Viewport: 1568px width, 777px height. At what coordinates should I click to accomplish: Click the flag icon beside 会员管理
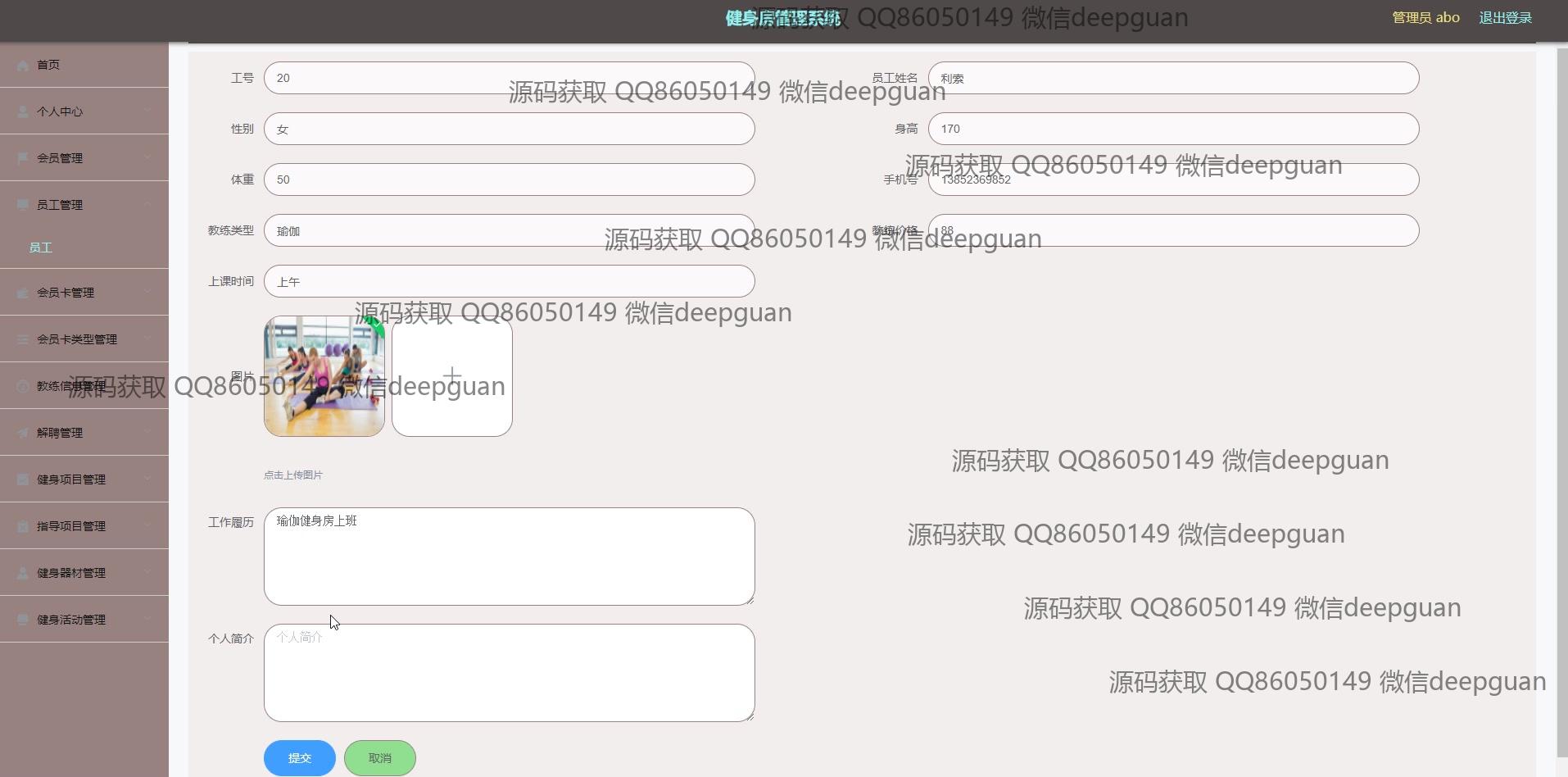tap(23, 158)
